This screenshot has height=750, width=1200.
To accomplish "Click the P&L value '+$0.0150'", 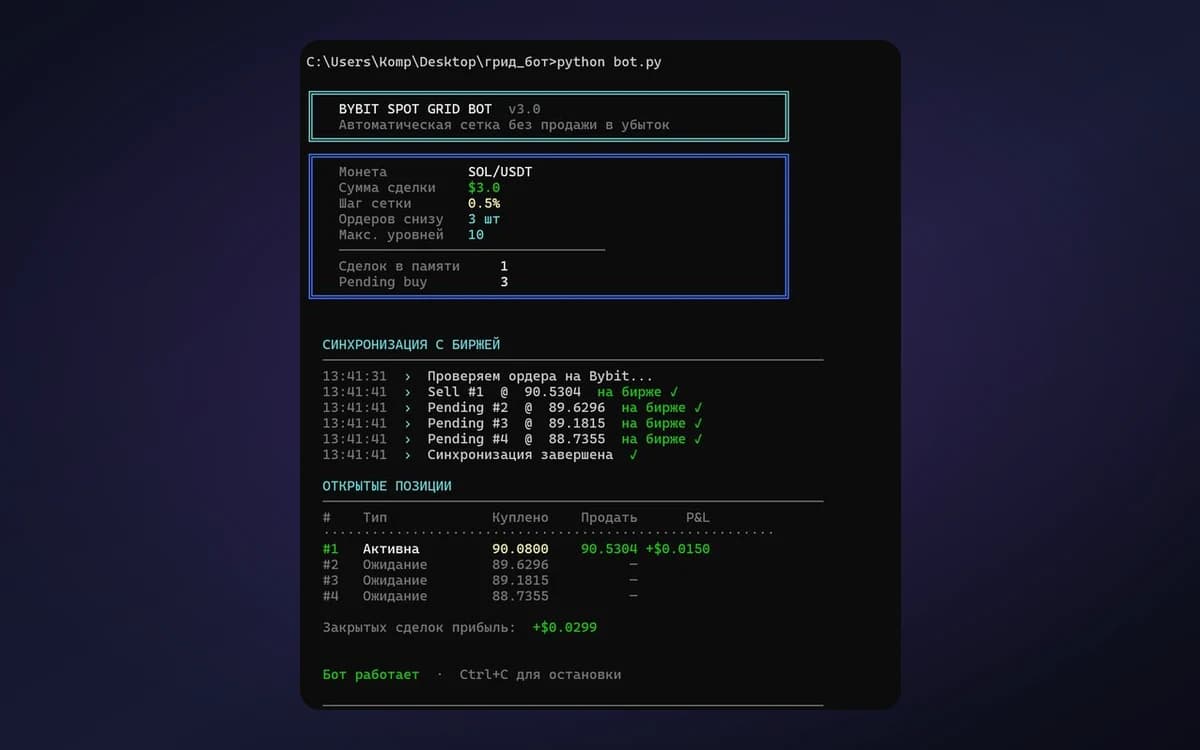I will [x=678, y=549].
